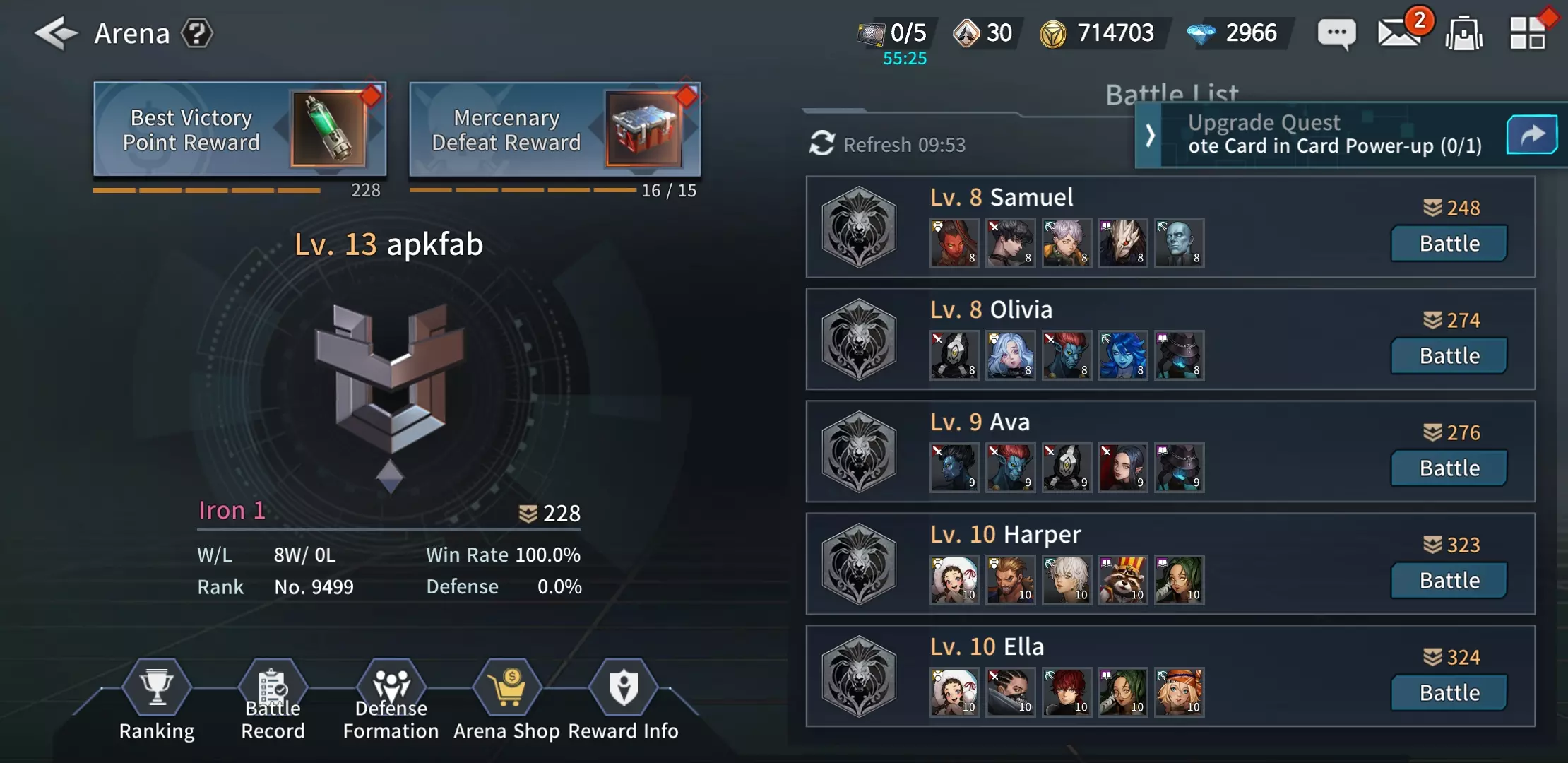Open the Ranking trophy icon
The image size is (1568, 763).
157,687
